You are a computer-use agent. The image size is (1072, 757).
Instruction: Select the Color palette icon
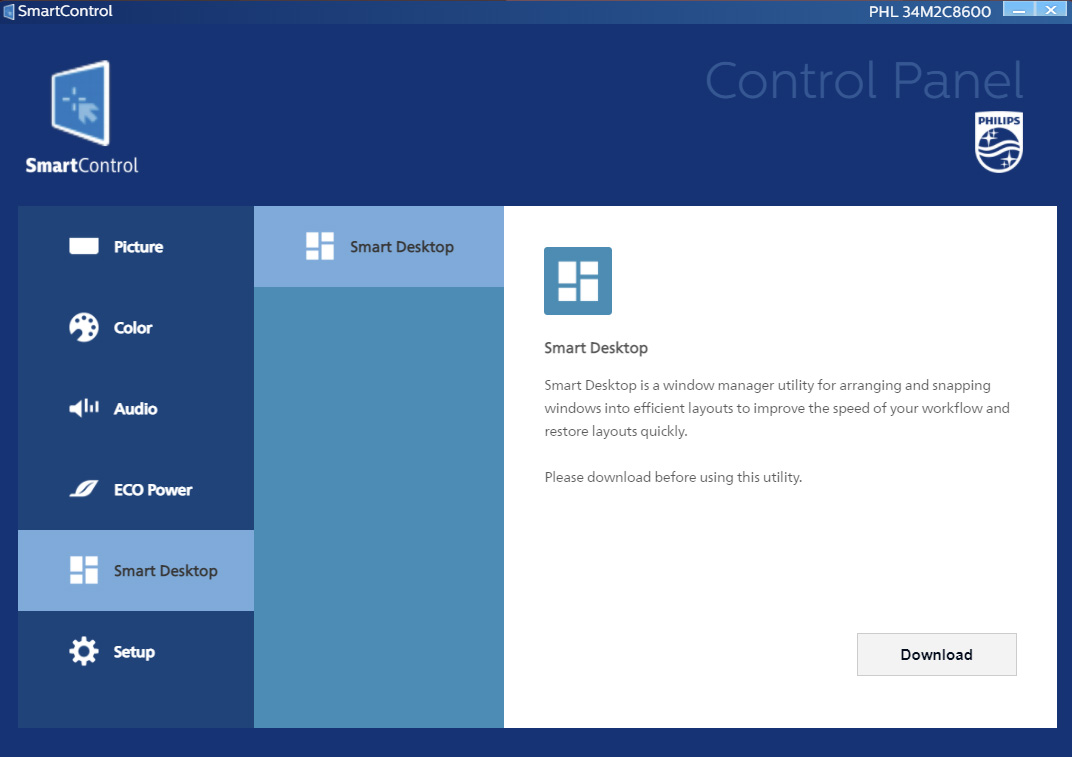tap(83, 328)
